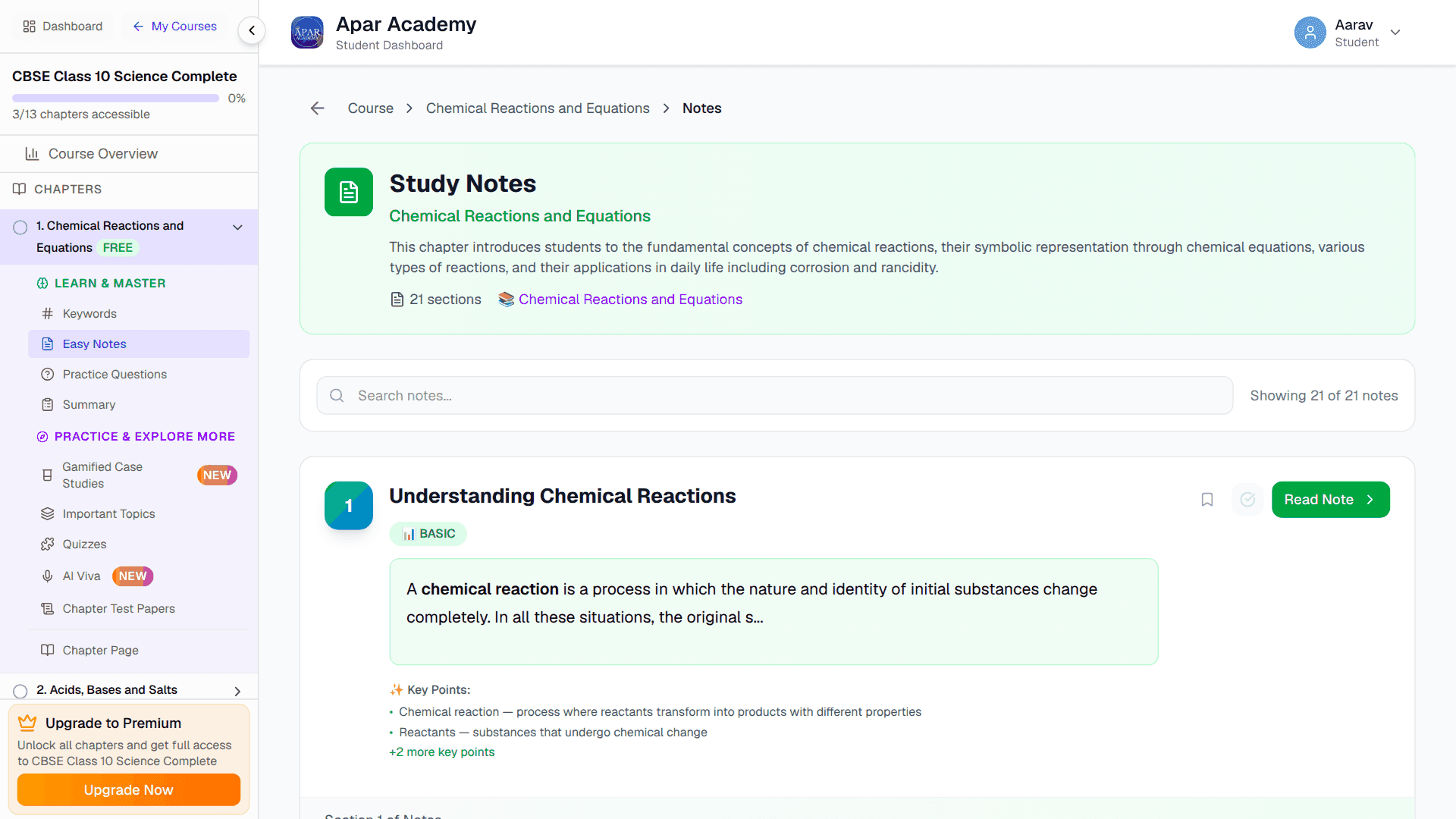Click the LEARN & MASTER heading
Image resolution: width=1456 pixels, height=819 pixels.
tap(102, 284)
